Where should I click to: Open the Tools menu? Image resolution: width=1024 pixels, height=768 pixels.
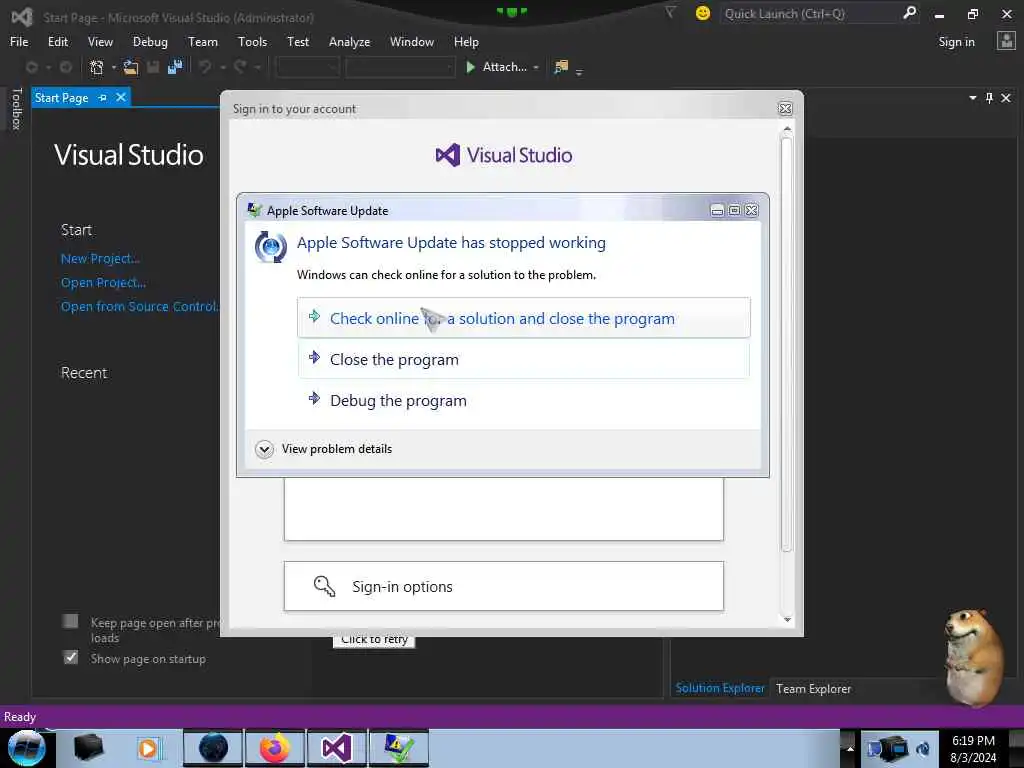pos(252,42)
